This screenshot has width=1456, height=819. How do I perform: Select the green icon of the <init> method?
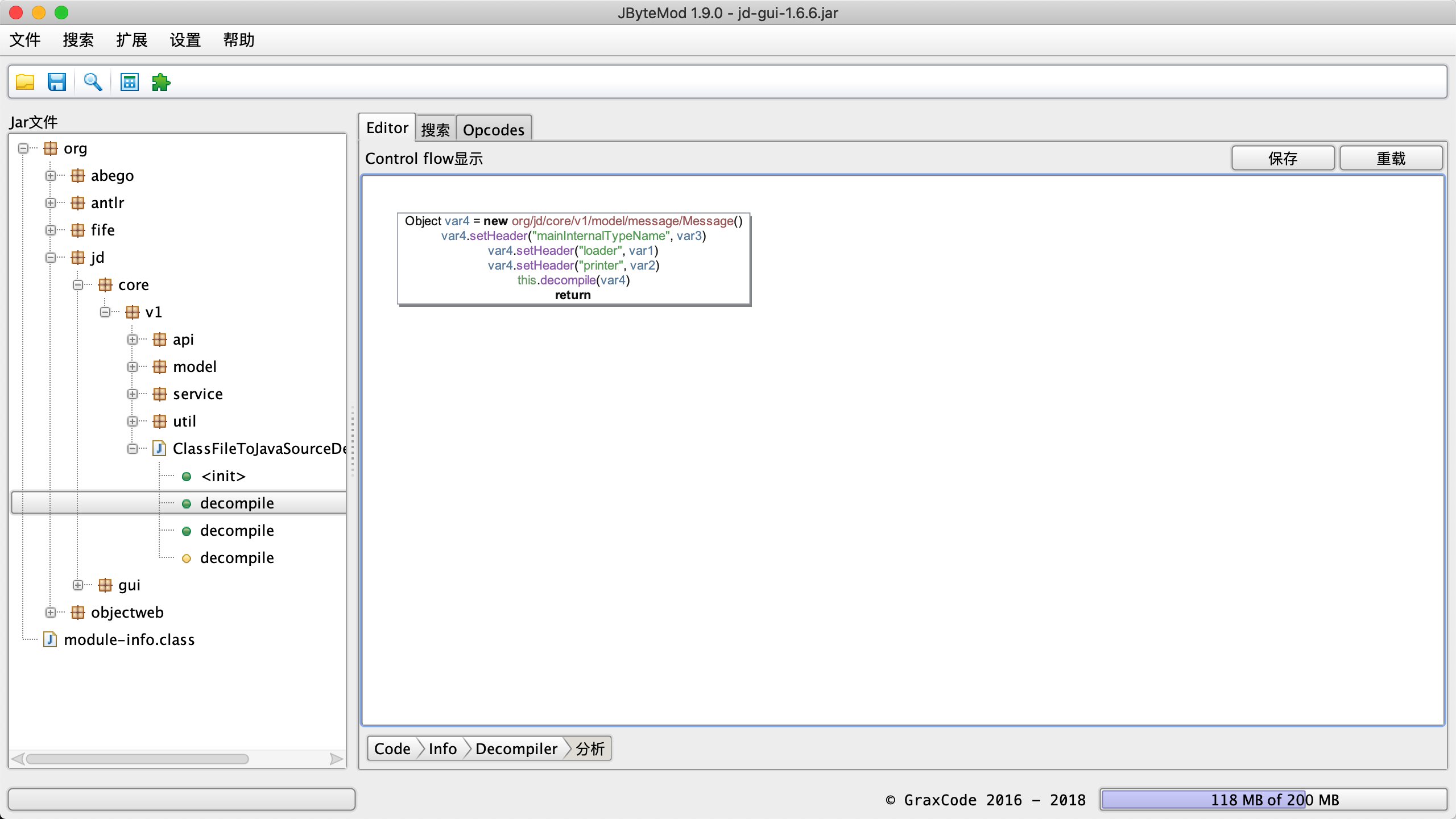tap(187, 476)
